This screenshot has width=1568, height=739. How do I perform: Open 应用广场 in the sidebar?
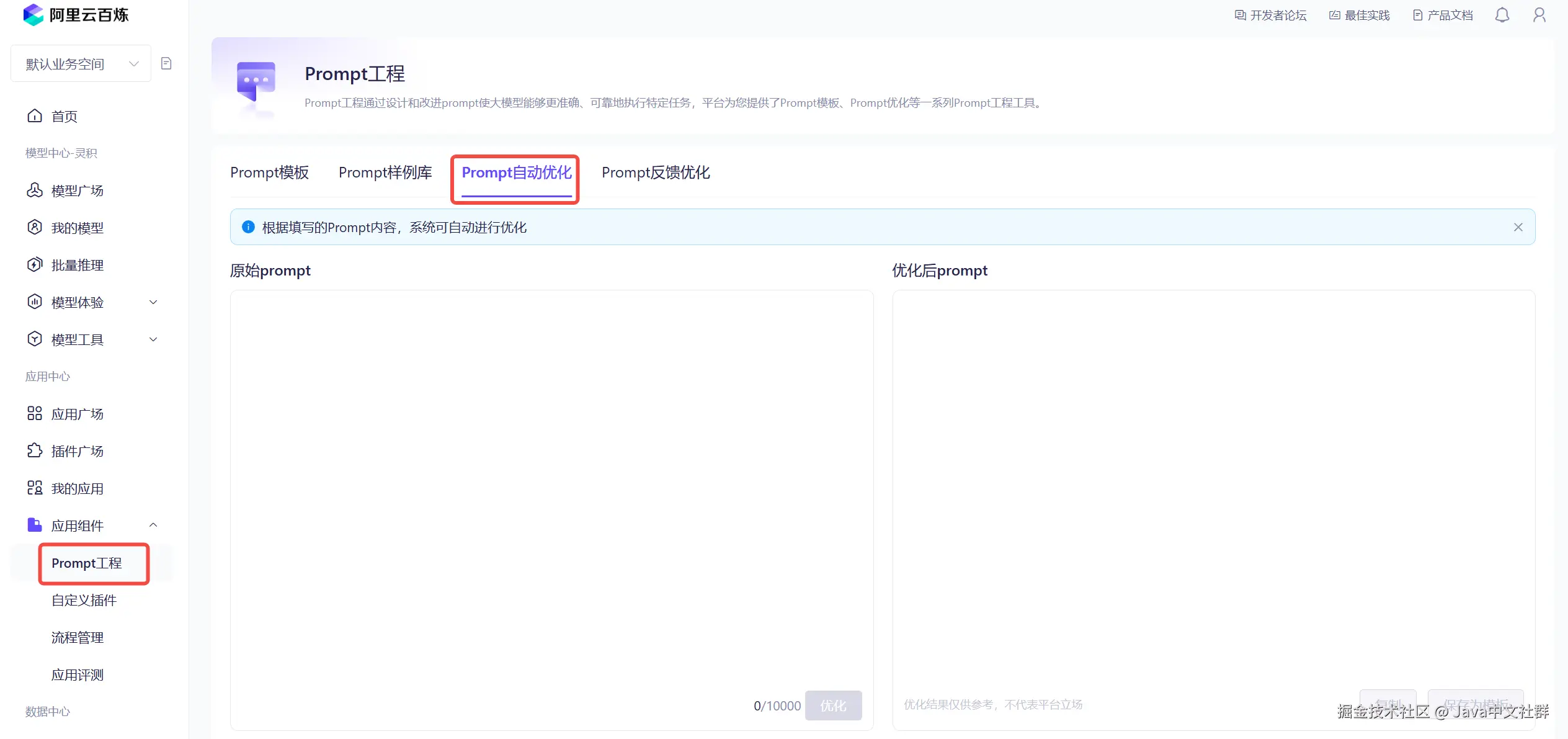(x=77, y=414)
